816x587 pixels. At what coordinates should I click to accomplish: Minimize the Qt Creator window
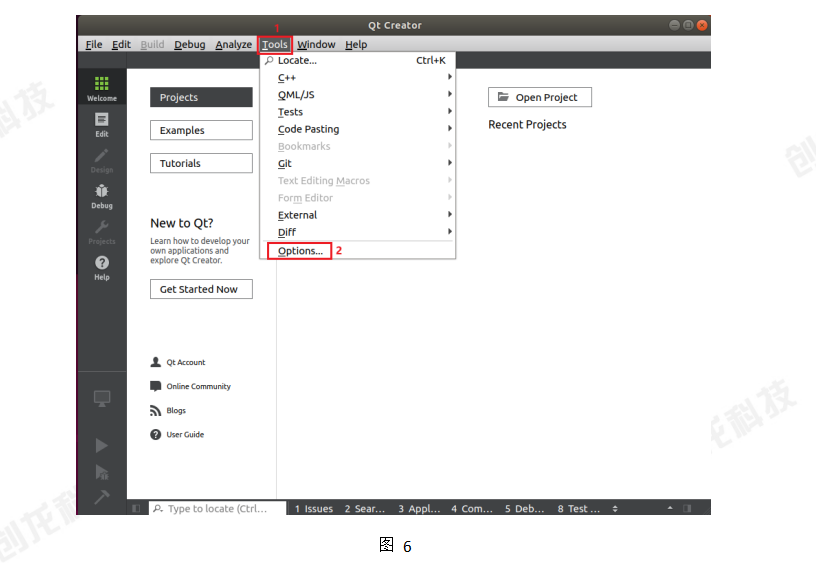pos(674,25)
